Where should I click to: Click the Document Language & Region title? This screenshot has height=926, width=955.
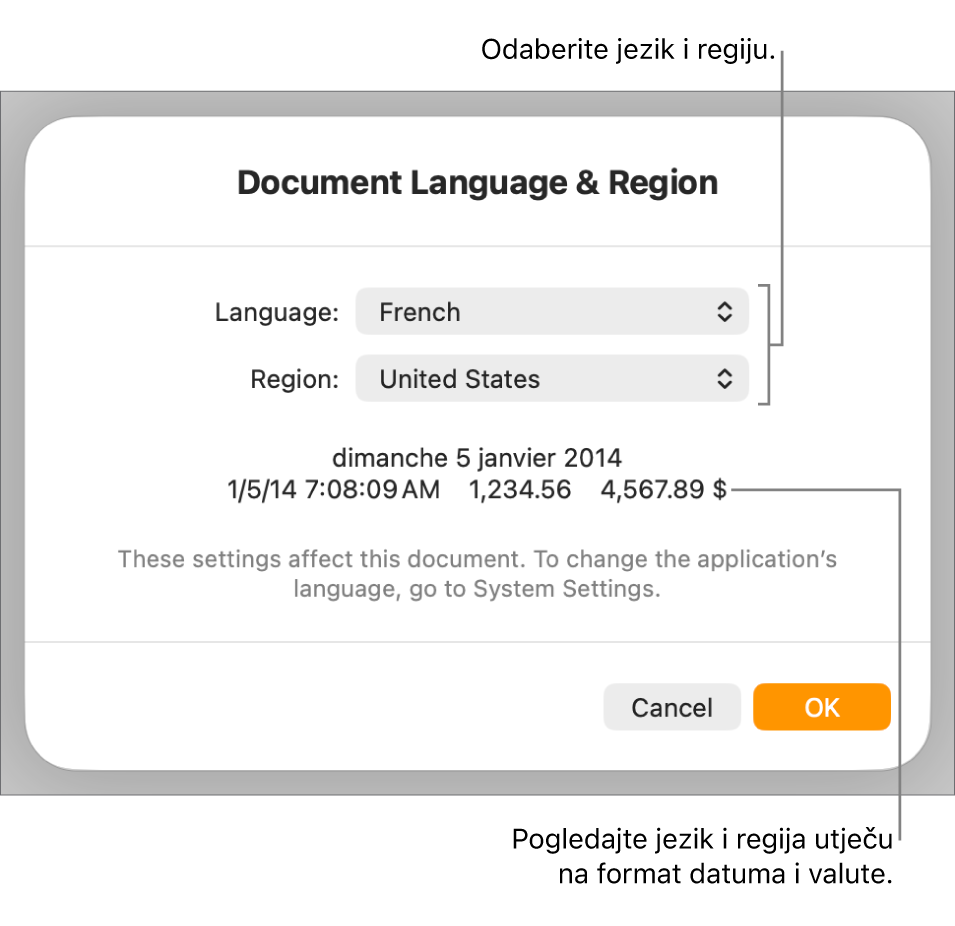[477, 182]
